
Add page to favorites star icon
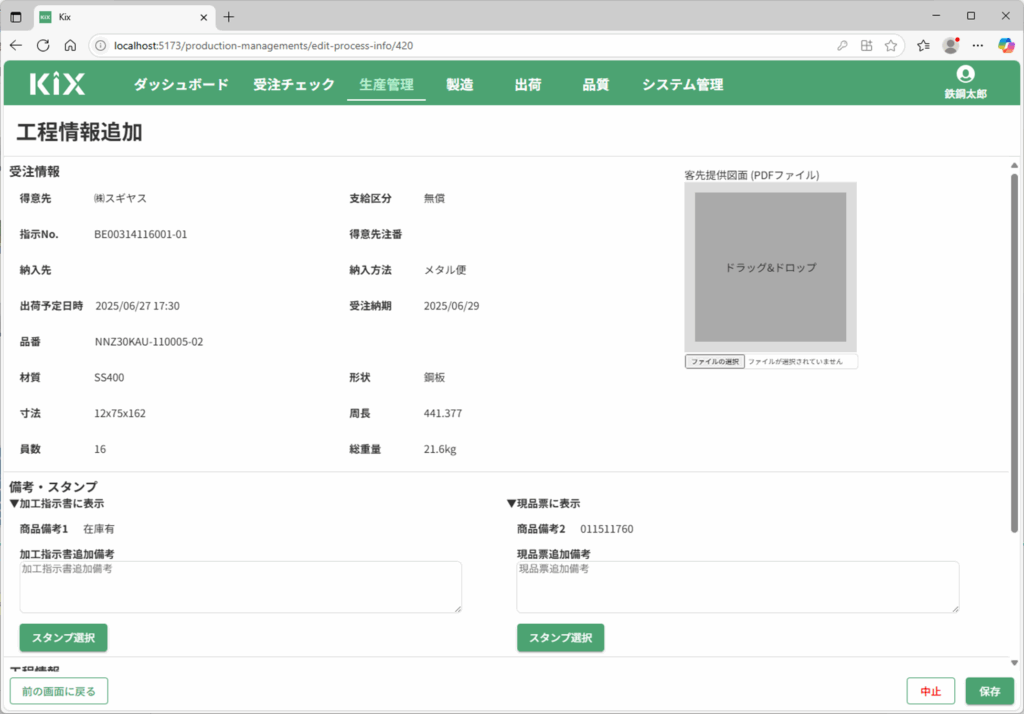(x=891, y=46)
